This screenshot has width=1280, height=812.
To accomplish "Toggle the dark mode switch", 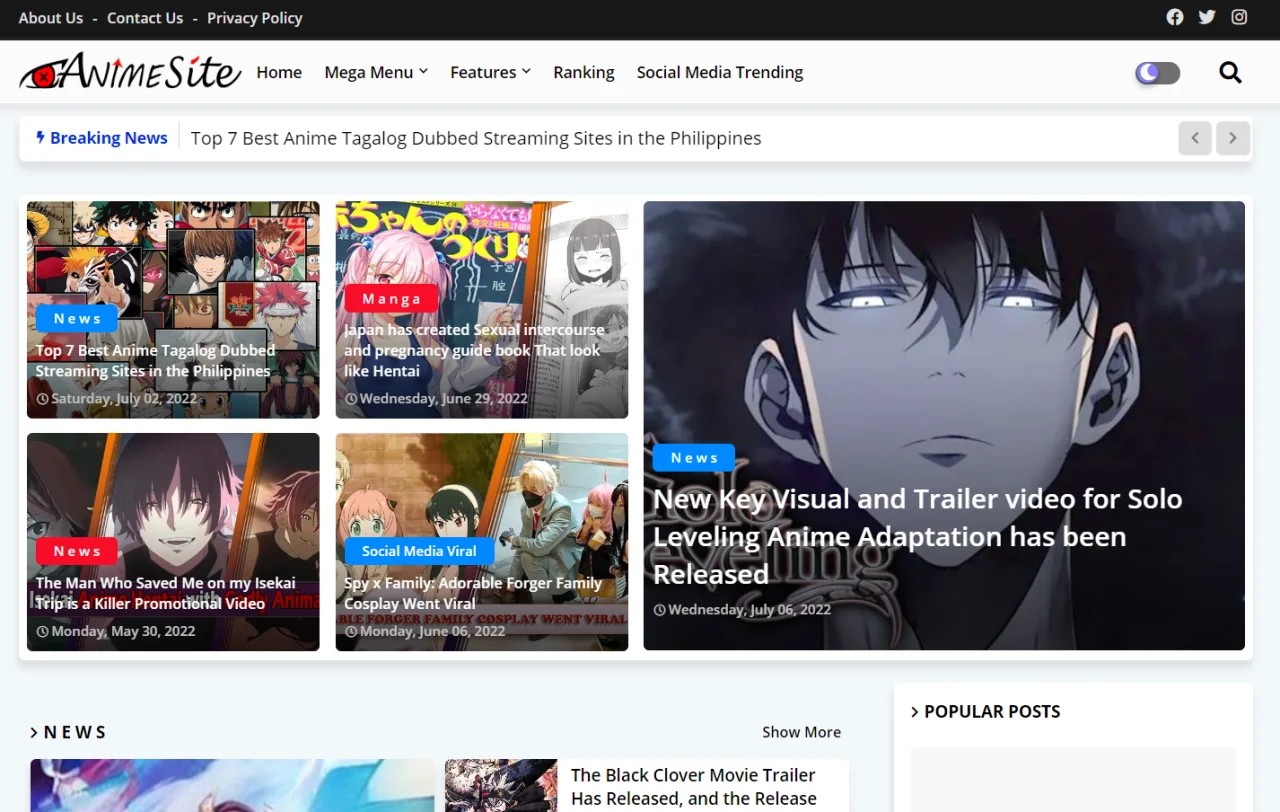I will click(1157, 72).
